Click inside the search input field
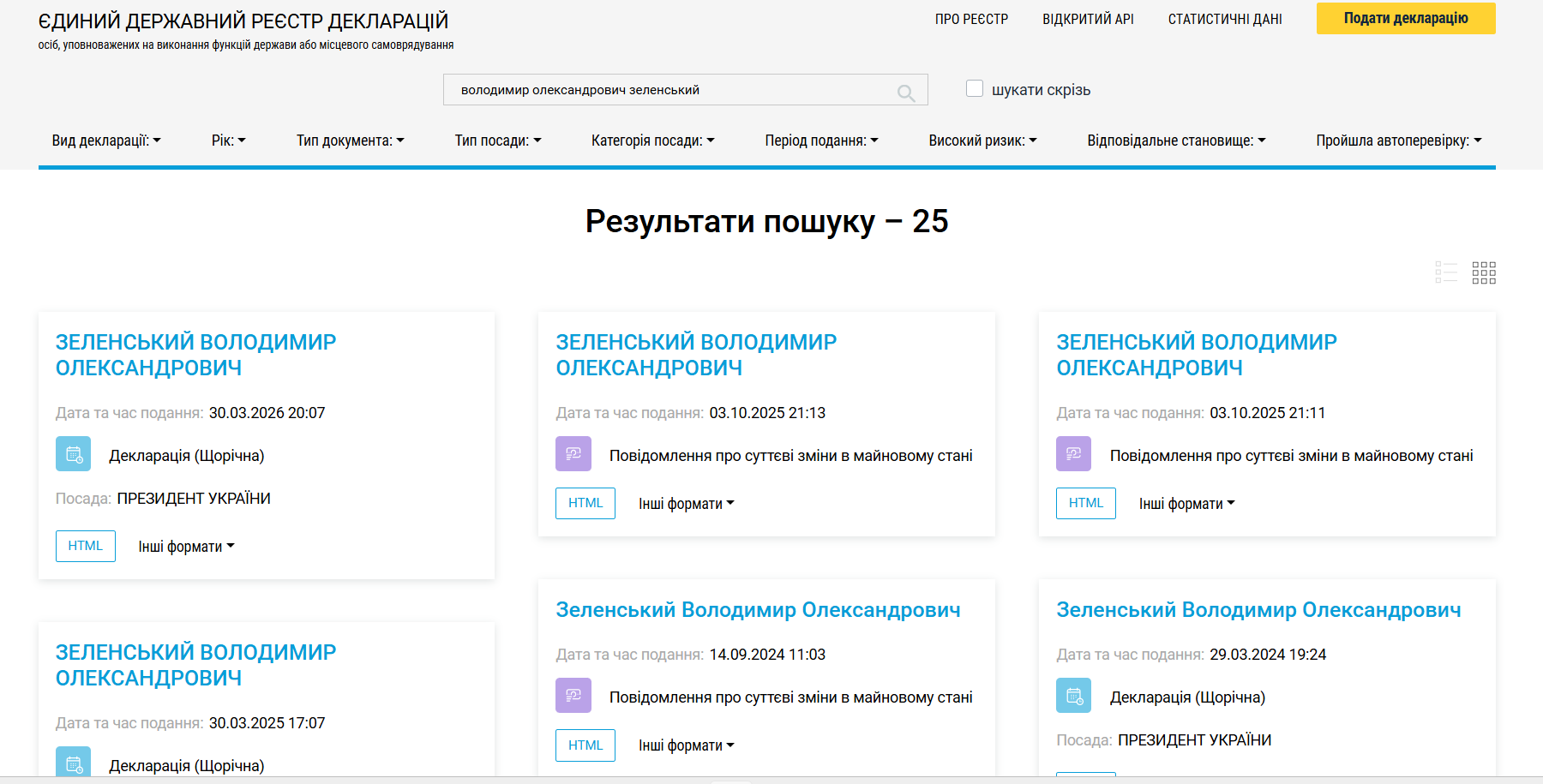 tap(677, 89)
